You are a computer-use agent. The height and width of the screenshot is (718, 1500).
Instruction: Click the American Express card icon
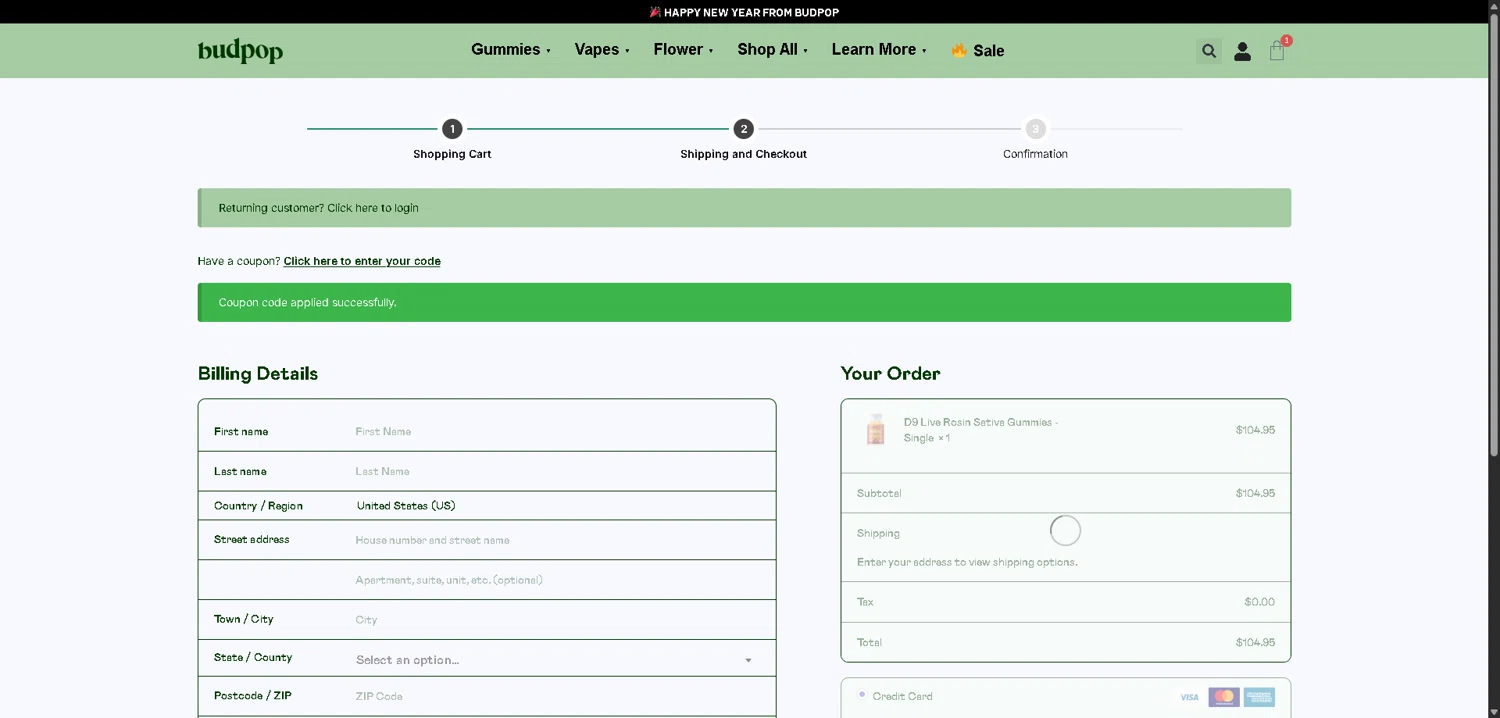(1259, 697)
